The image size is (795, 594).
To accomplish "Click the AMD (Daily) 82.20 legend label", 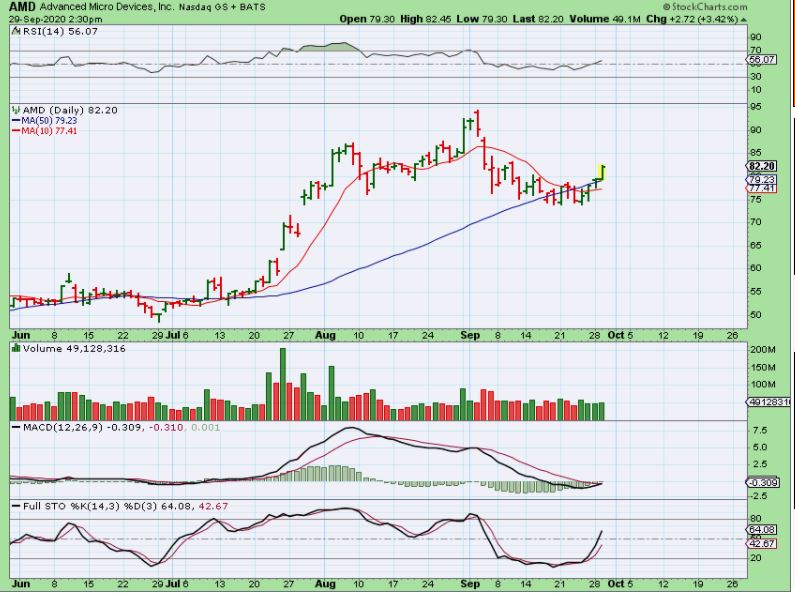I will [70, 110].
